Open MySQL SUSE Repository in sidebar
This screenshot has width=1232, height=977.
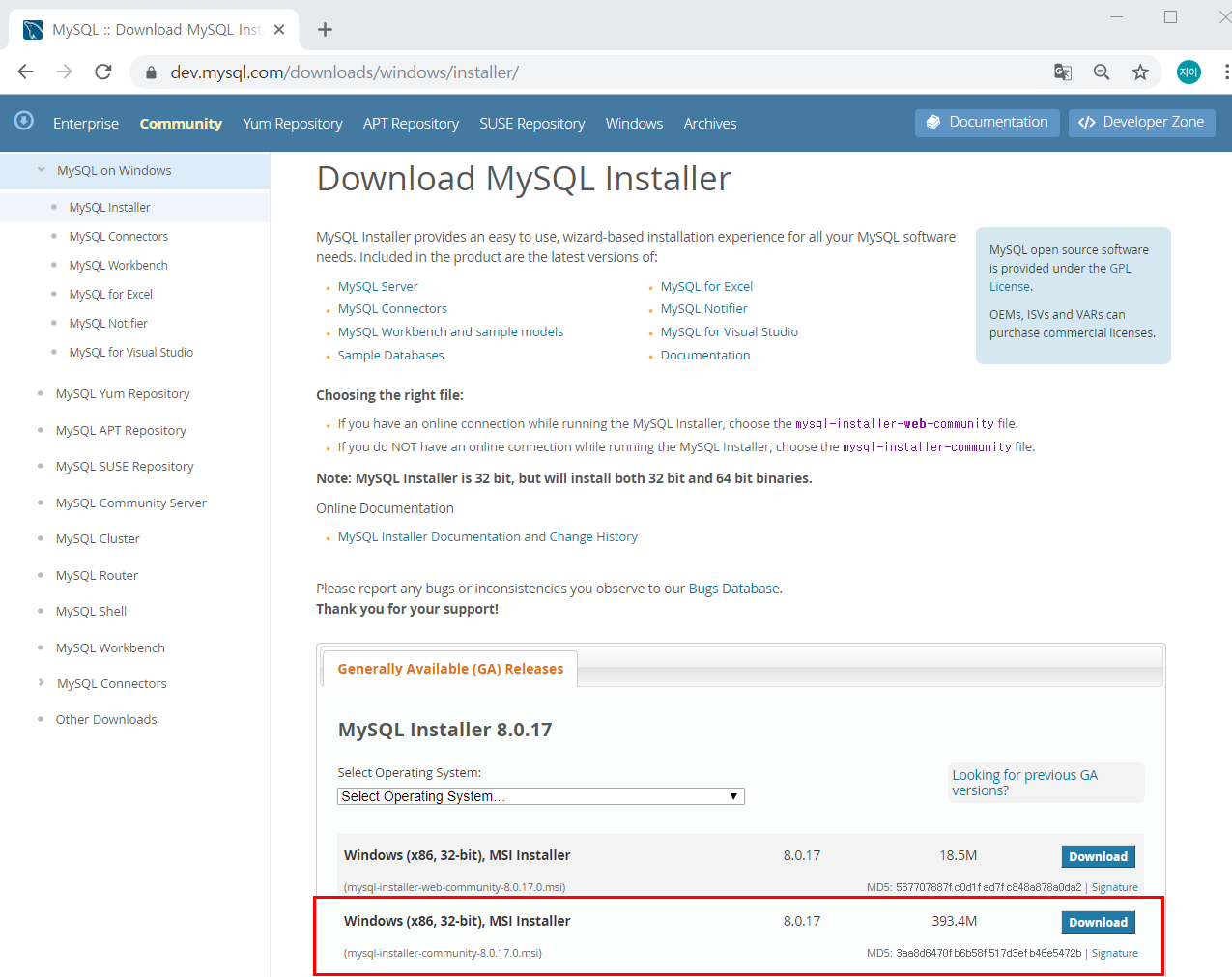tap(125, 467)
